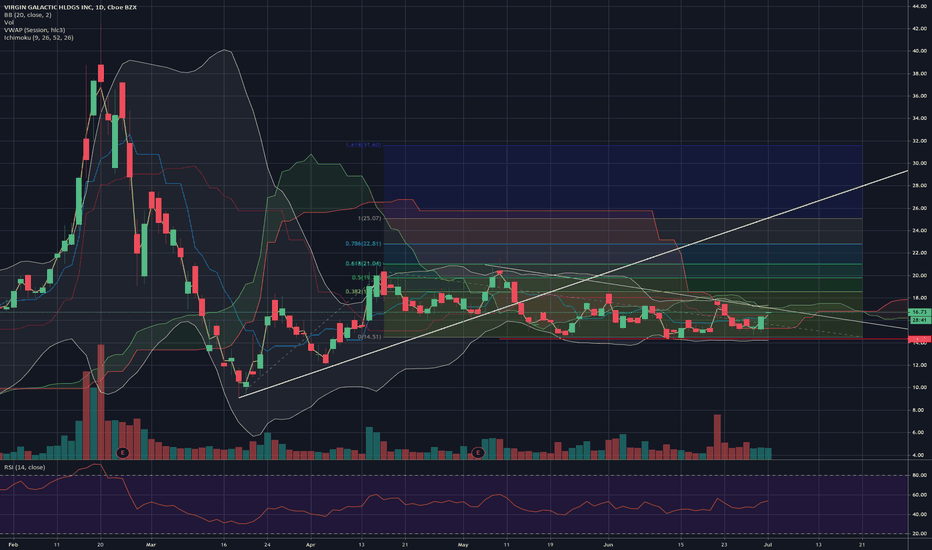The height and width of the screenshot is (550, 932).
Task: Click the Jul label on the date axis
Action: [767, 545]
